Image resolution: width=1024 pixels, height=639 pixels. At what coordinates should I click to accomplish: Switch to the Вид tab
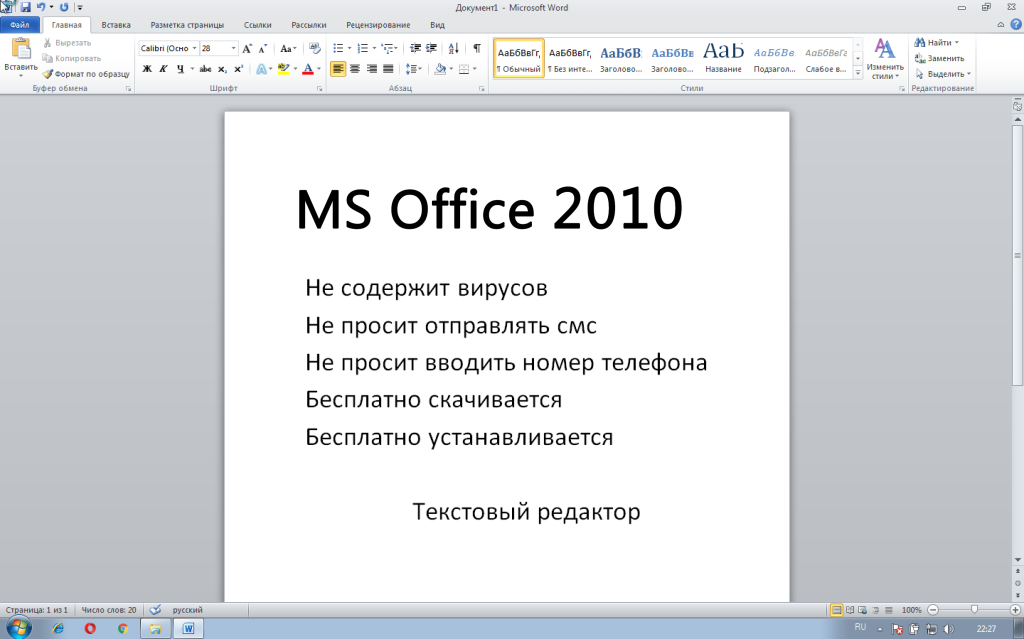(438, 25)
